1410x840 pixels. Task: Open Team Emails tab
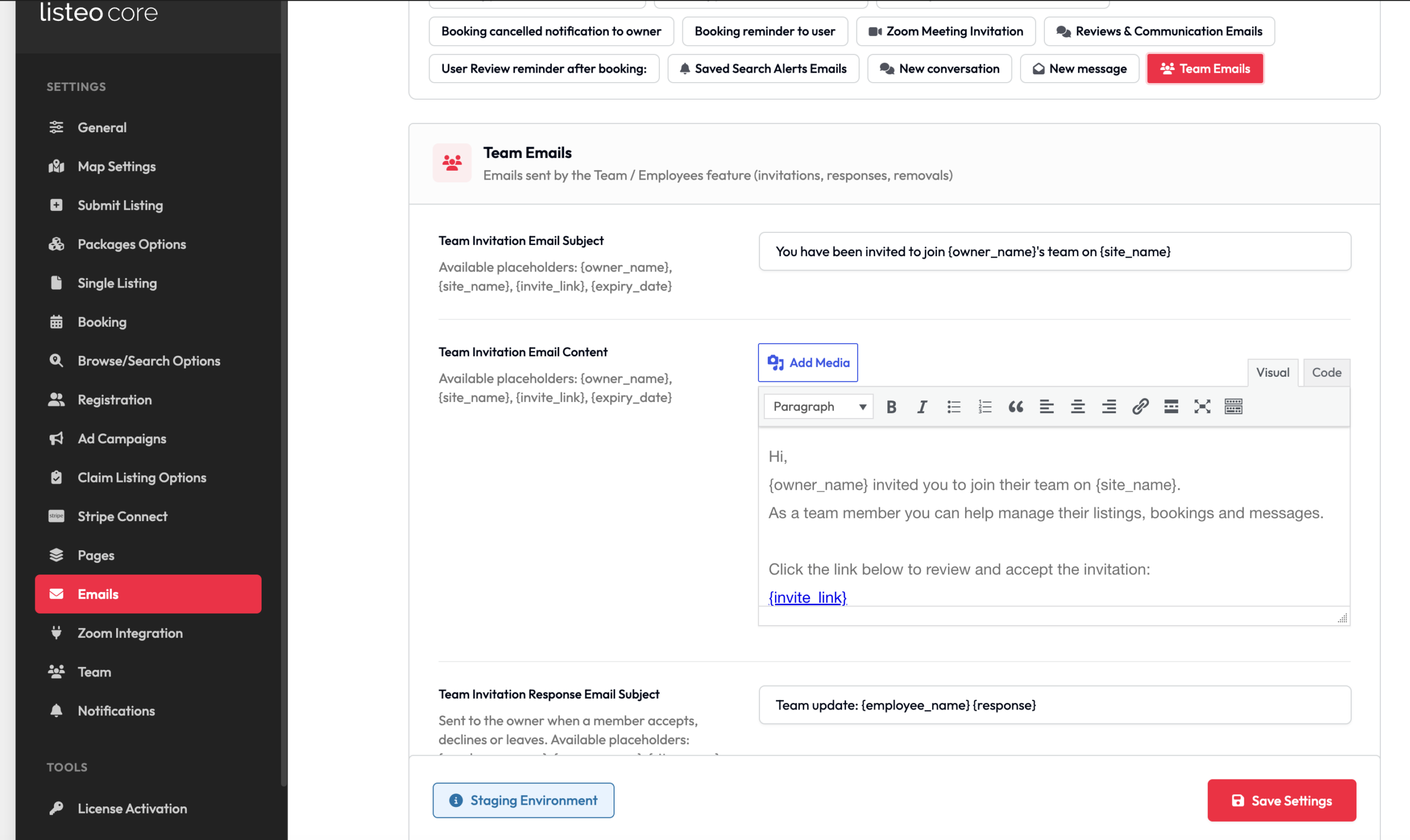click(x=1205, y=68)
